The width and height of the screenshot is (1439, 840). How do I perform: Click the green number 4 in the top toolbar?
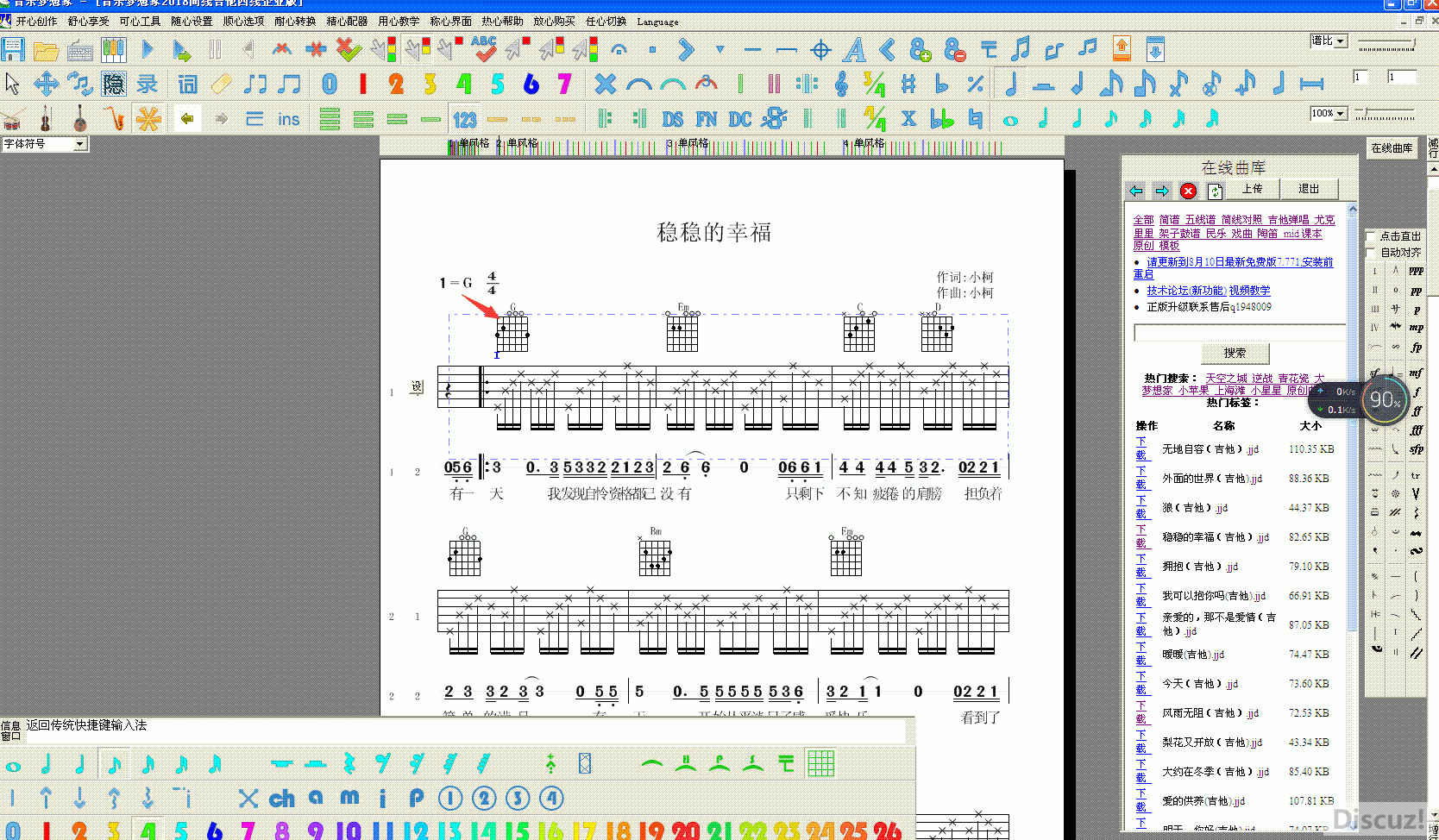pos(464,84)
